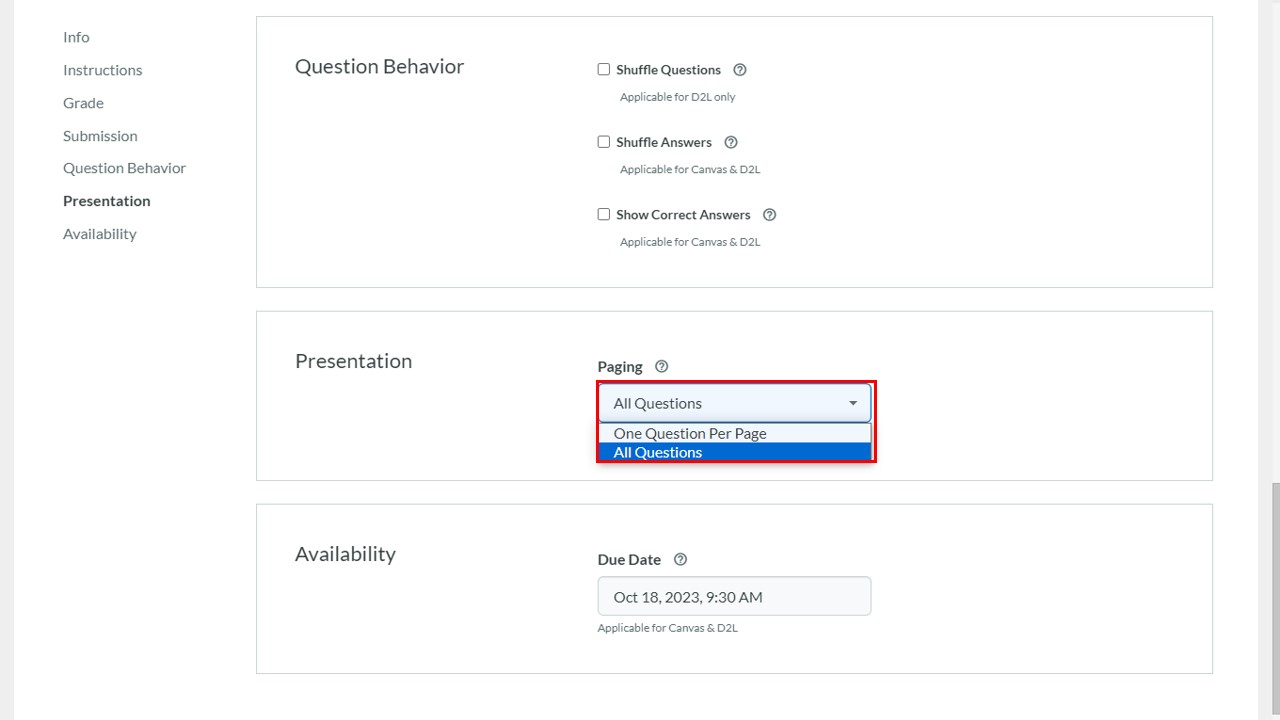
Task: Click the Paging dropdown showing All Questions
Action: [x=735, y=403]
